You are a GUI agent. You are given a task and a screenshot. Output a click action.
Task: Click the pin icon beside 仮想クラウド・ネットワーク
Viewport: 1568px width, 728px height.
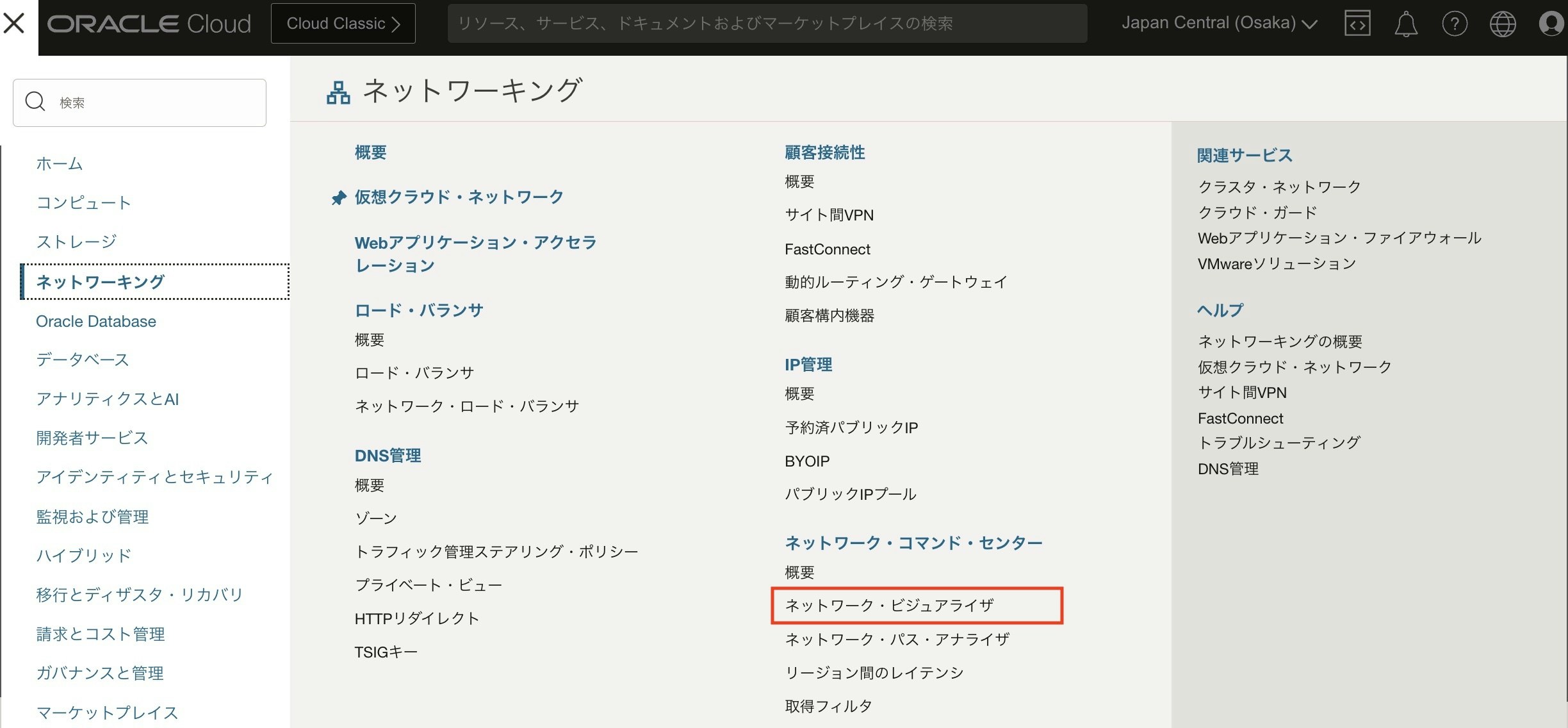[x=338, y=198]
